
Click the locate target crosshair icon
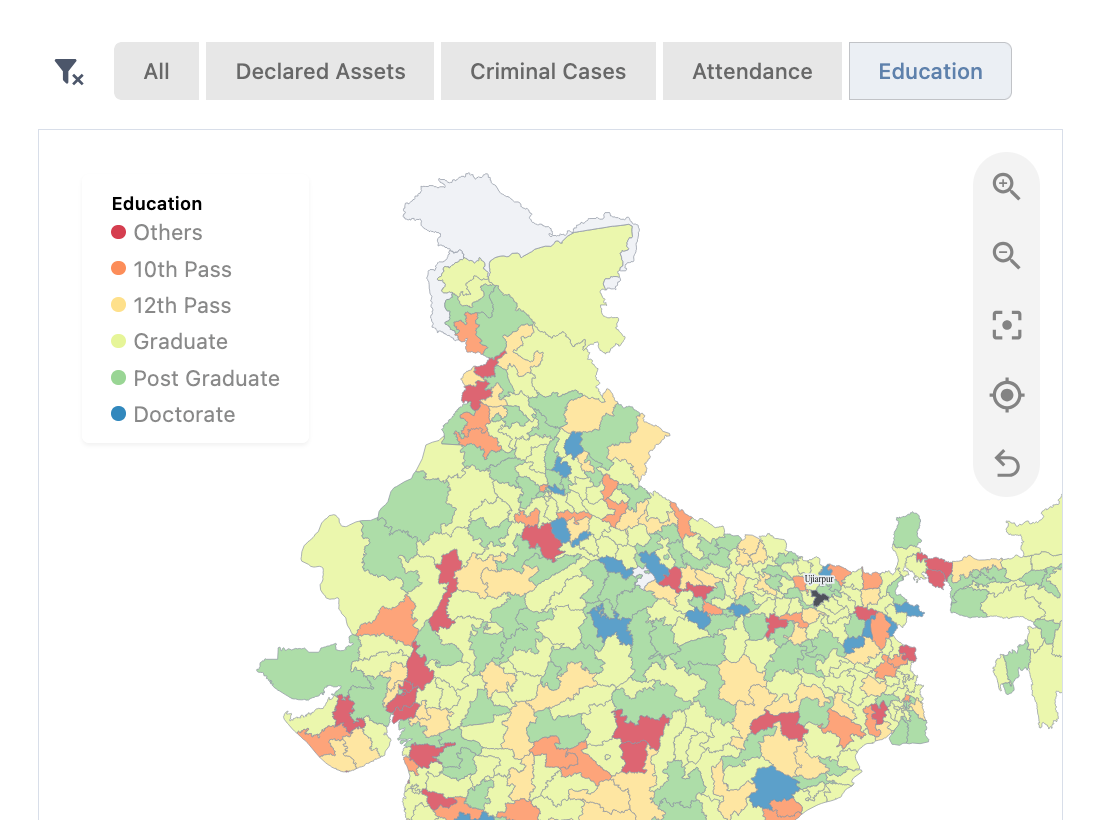click(1006, 395)
